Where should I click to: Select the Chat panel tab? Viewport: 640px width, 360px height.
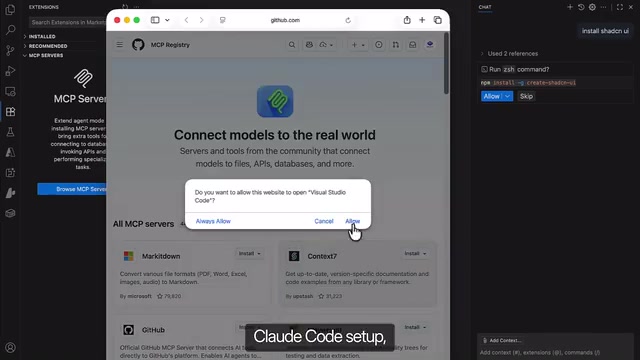(x=485, y=7)
